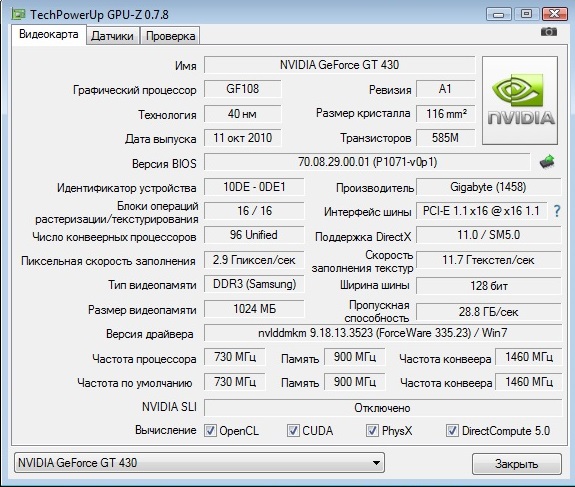Select the transistors value 585M
Viewport: 575px width, 487px height.
click(x=446, y=138)
